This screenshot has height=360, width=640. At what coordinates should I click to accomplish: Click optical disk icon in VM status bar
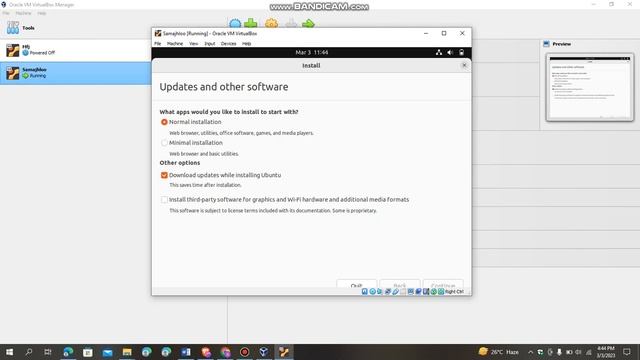pyautogui.click(x=372, y=291)
